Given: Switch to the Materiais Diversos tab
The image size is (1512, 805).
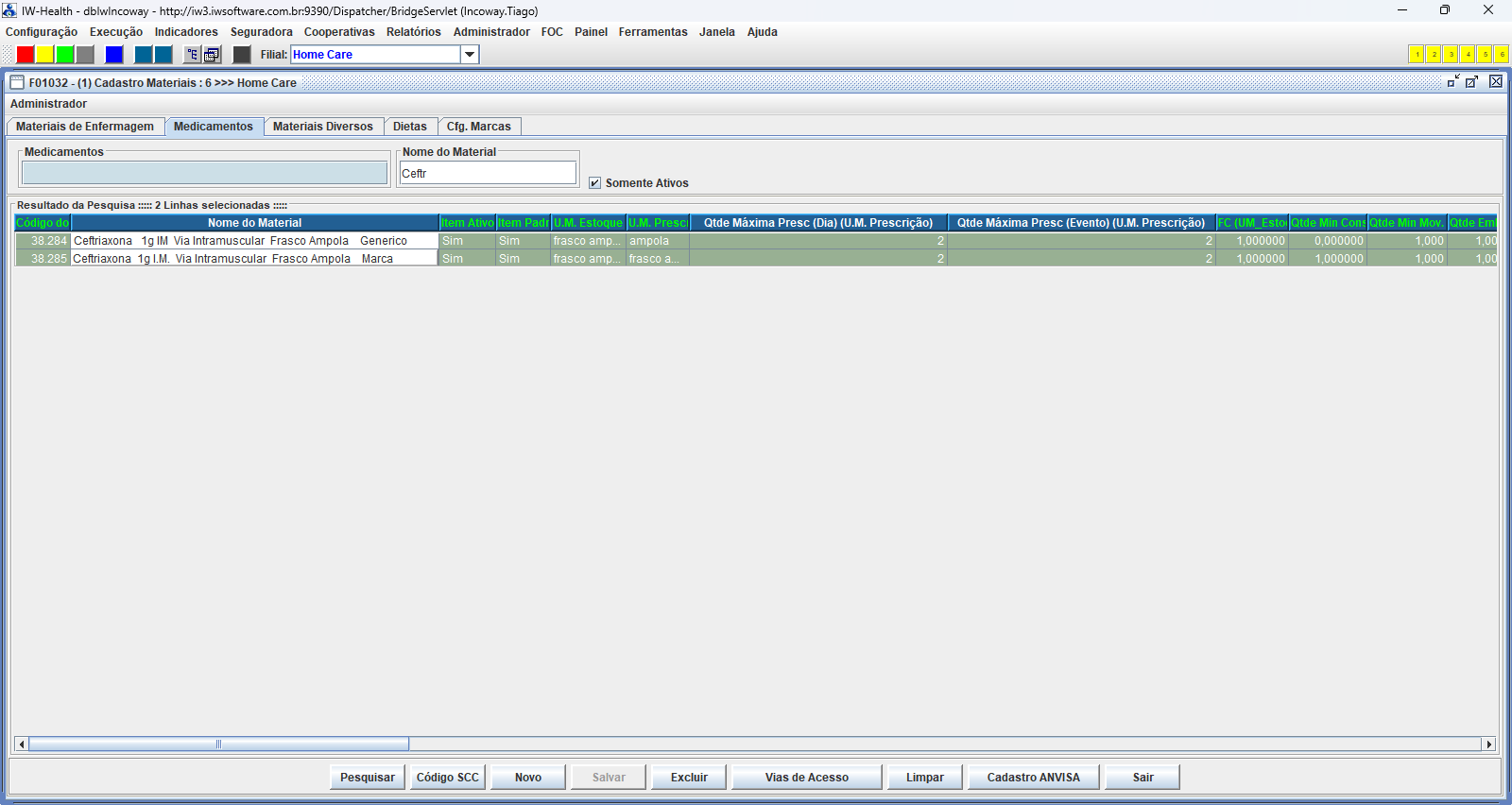Looking at the screenshot, I should (x=322, y=127).
